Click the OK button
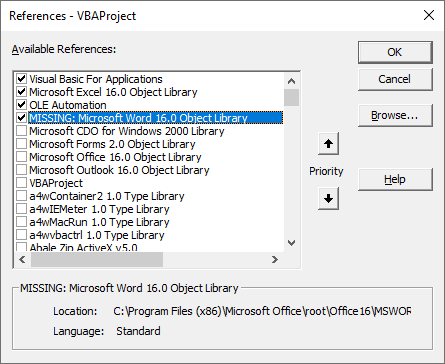The image size is (445, 364). pos(395,52)
